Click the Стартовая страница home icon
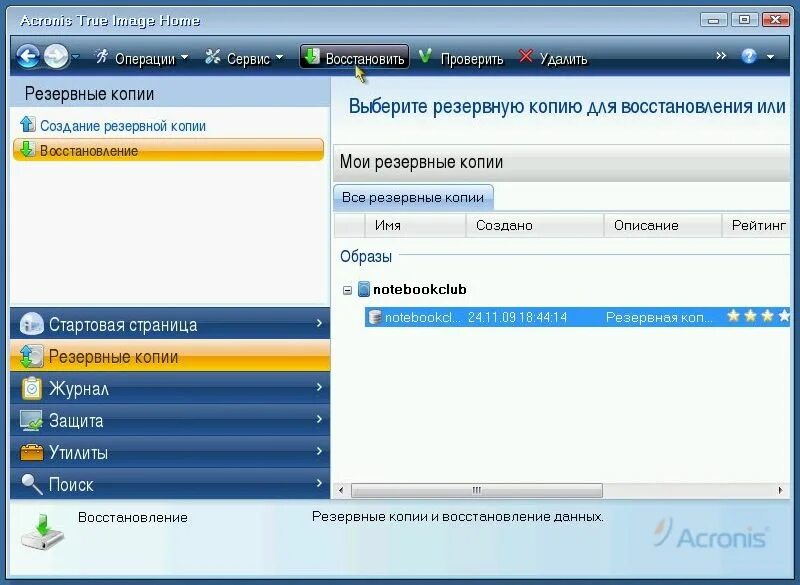 pos(31,323)
